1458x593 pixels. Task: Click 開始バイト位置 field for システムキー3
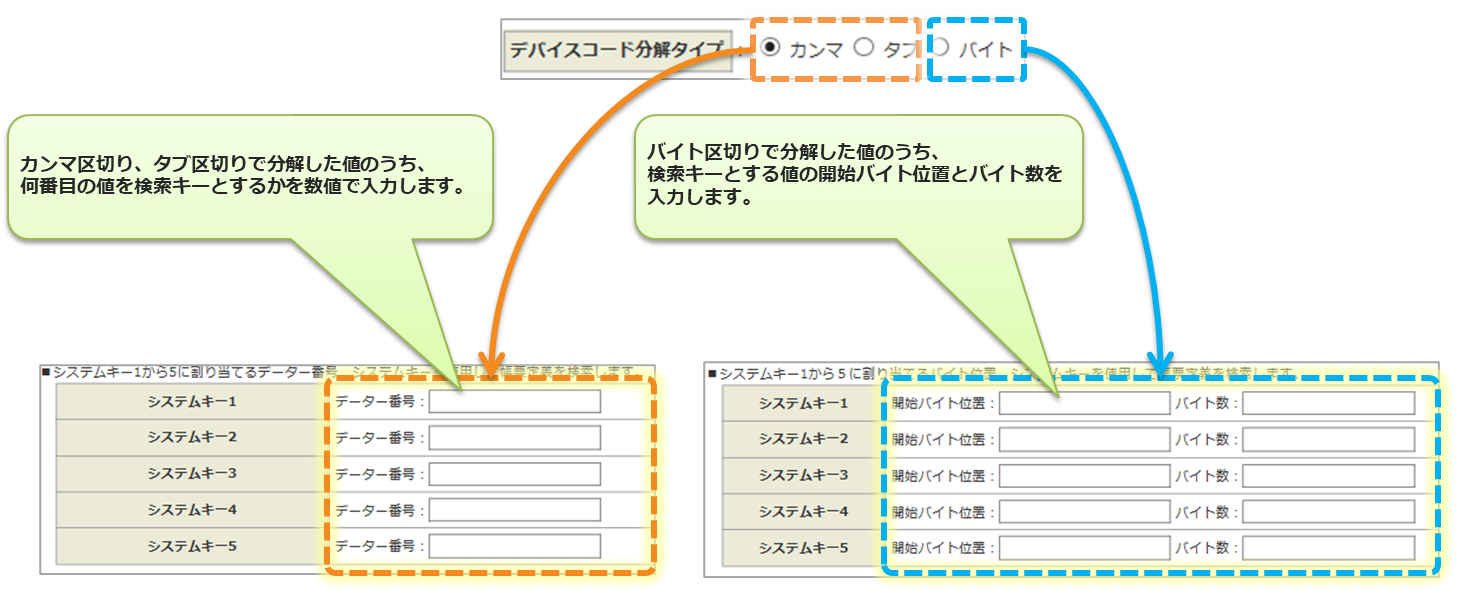point(1084,475)
